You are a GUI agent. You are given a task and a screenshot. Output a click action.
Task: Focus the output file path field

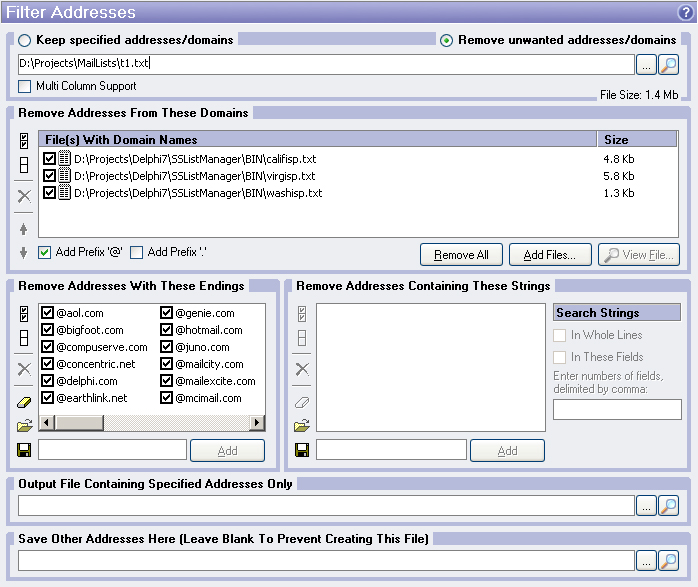point(326,506)
